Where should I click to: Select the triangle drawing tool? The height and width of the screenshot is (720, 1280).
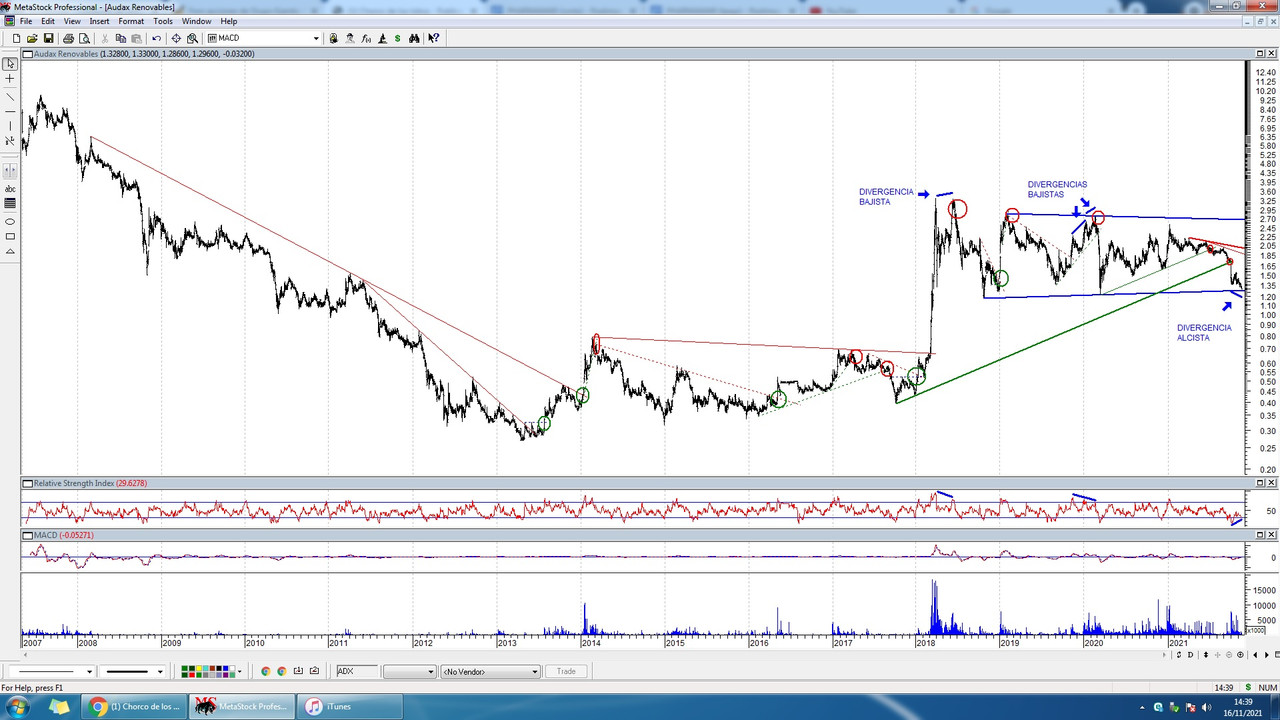click(x=9, y=251)
